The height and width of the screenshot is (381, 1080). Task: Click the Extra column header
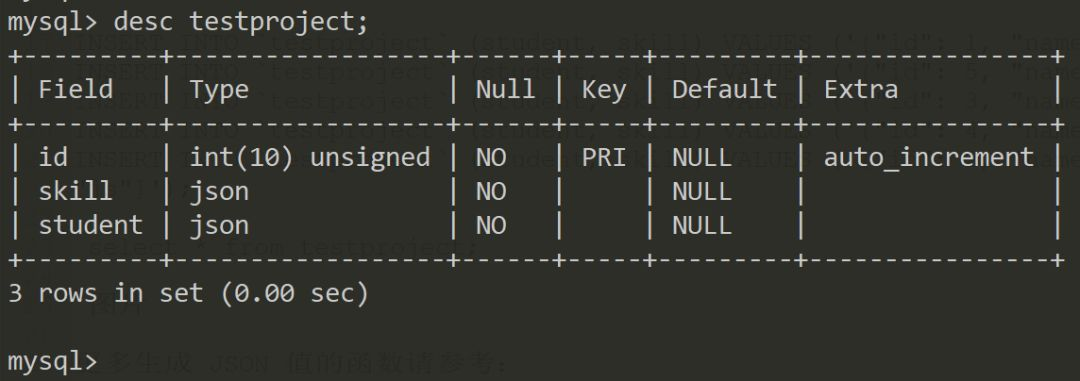click(861, 90)
